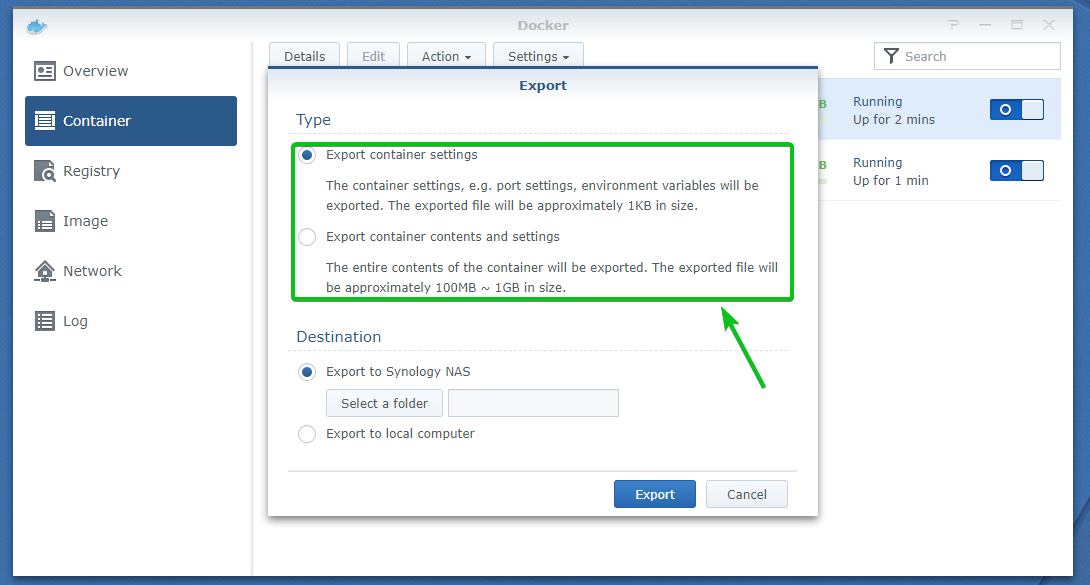This screenshot has height=585, width=1090.
Task: Click the Container list icon
Action: [44, 121]
